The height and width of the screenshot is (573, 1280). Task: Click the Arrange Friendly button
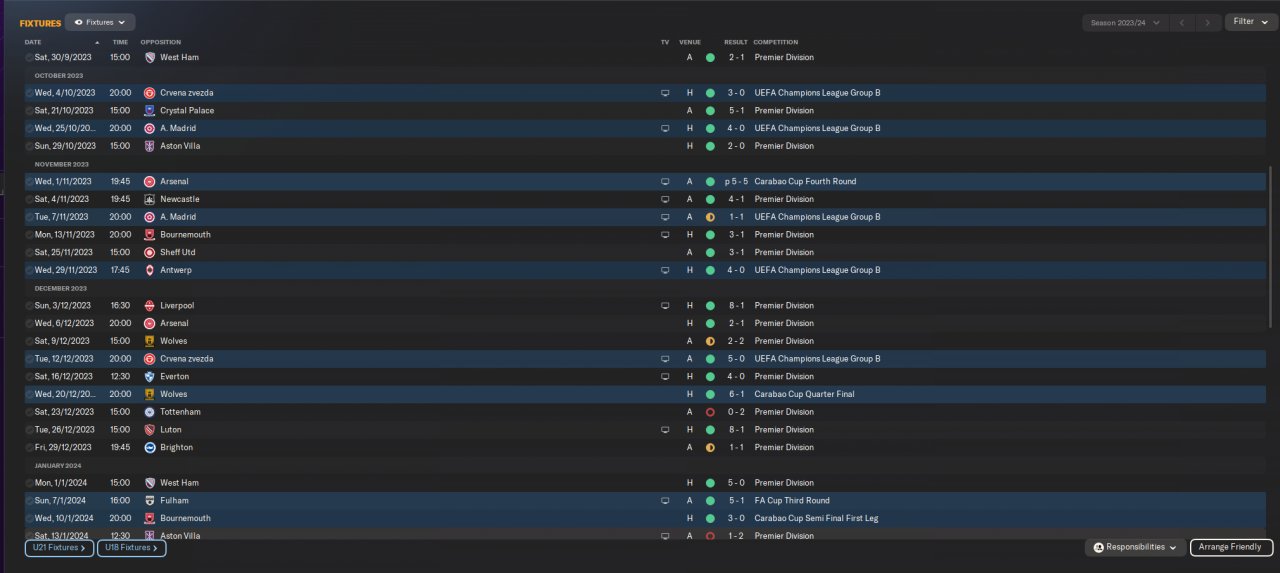[x=1231, y=547]
